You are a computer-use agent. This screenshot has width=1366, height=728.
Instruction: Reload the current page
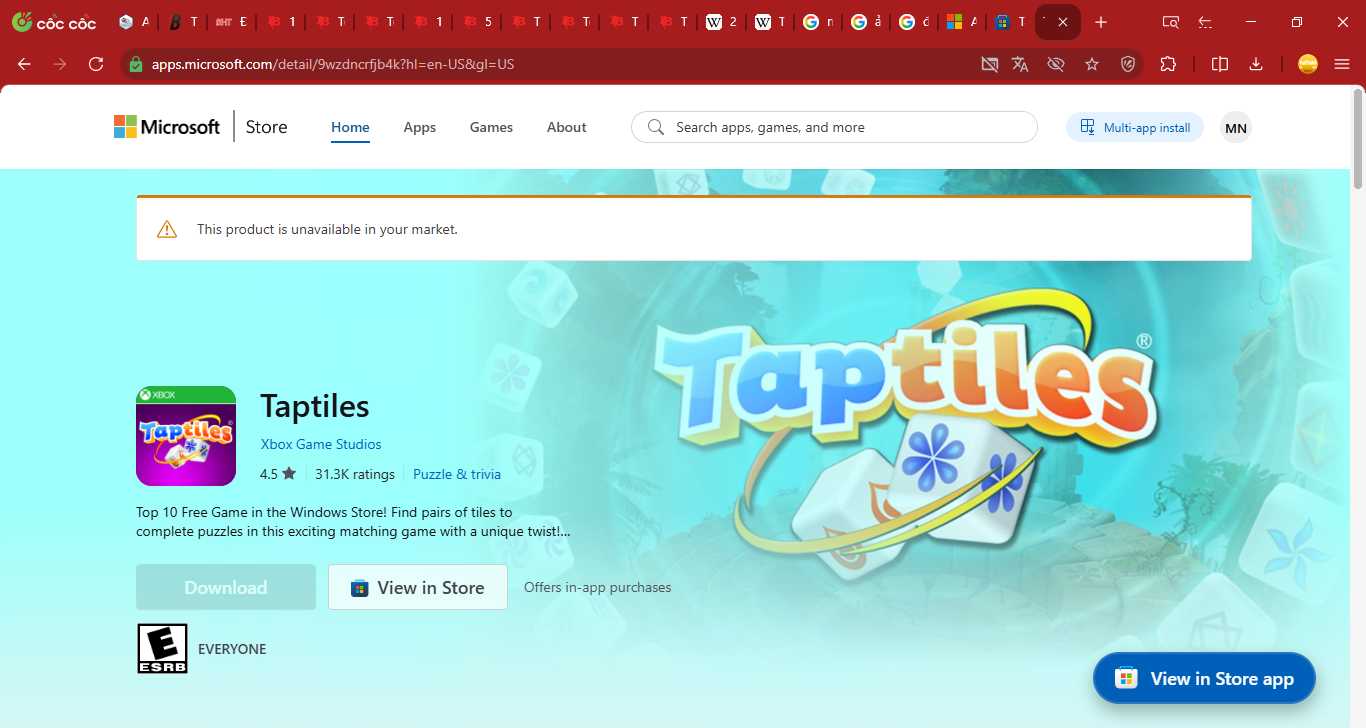(x=95, y=63)
